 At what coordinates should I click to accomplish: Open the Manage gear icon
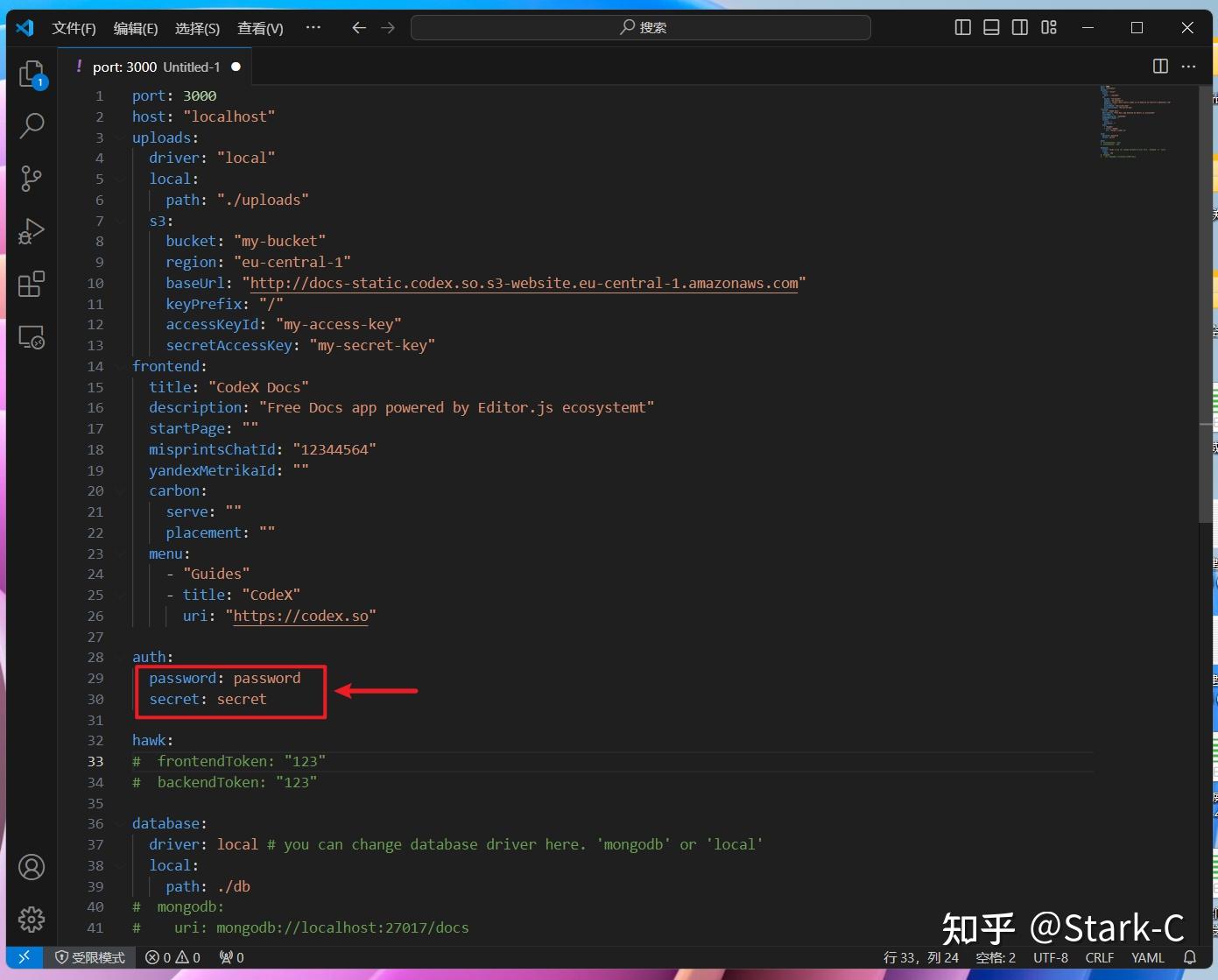tap(32, 920)
